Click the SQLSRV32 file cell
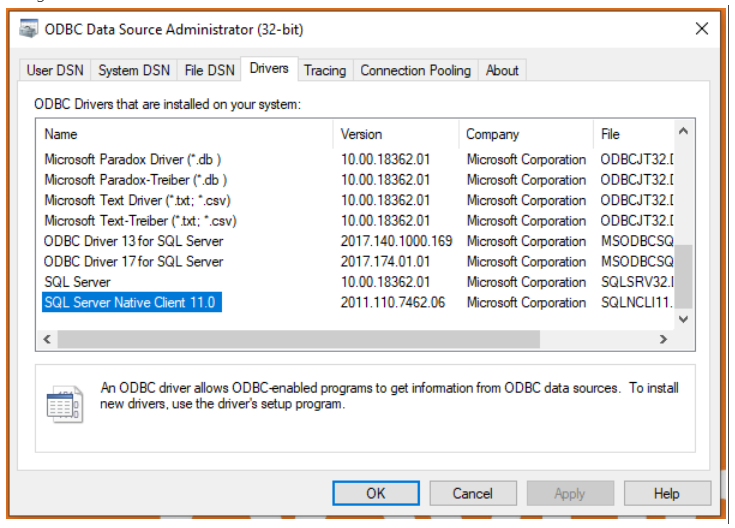 (638, 282)
